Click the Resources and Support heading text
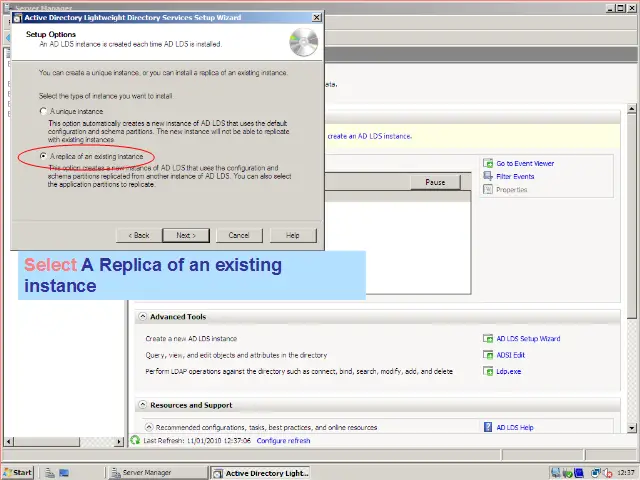 (x=191, y=405)
